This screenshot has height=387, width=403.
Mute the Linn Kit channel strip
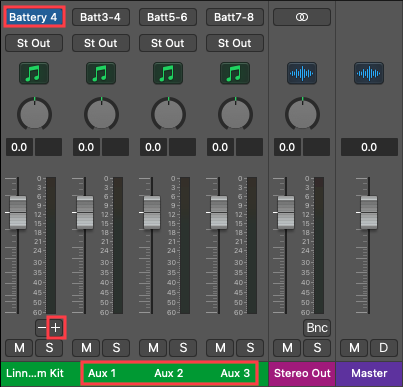click(x=19, y=348)
